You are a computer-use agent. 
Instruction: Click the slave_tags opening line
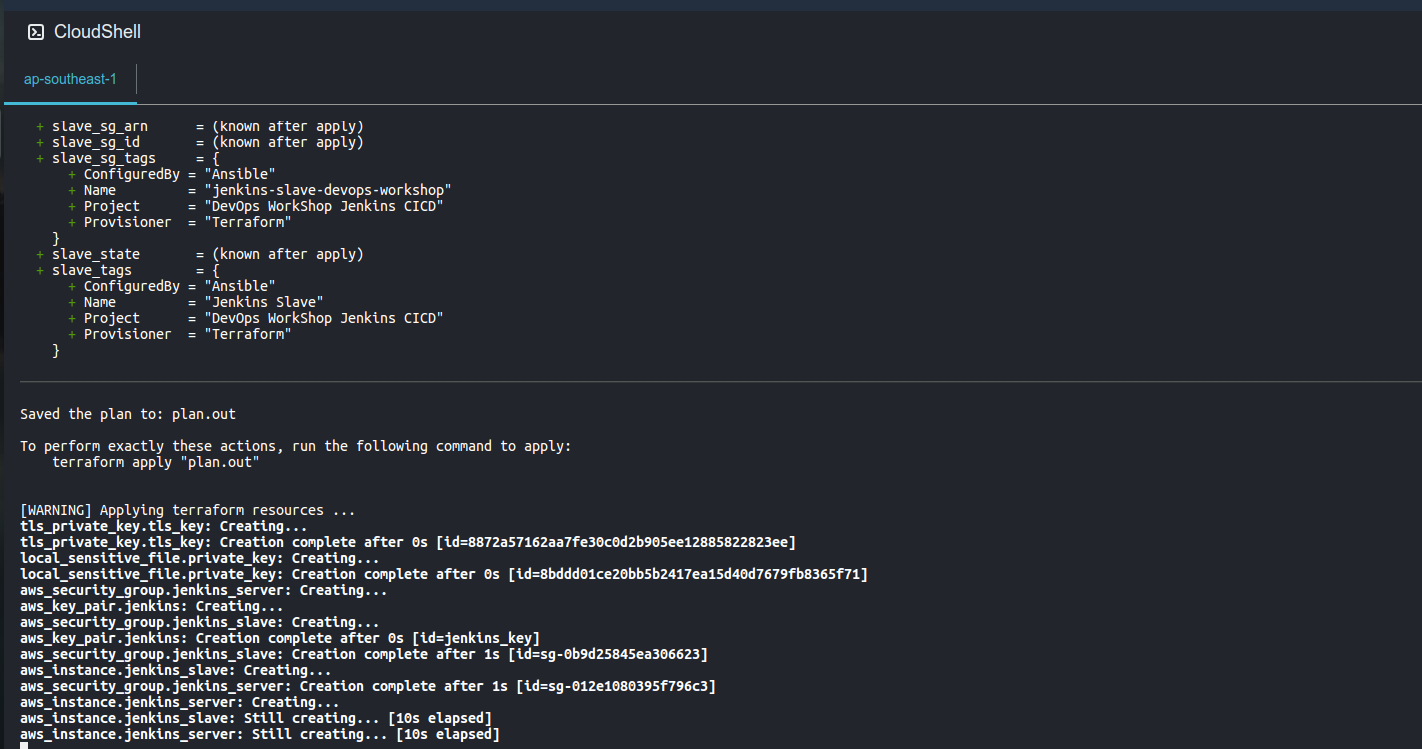coord(128,270)
